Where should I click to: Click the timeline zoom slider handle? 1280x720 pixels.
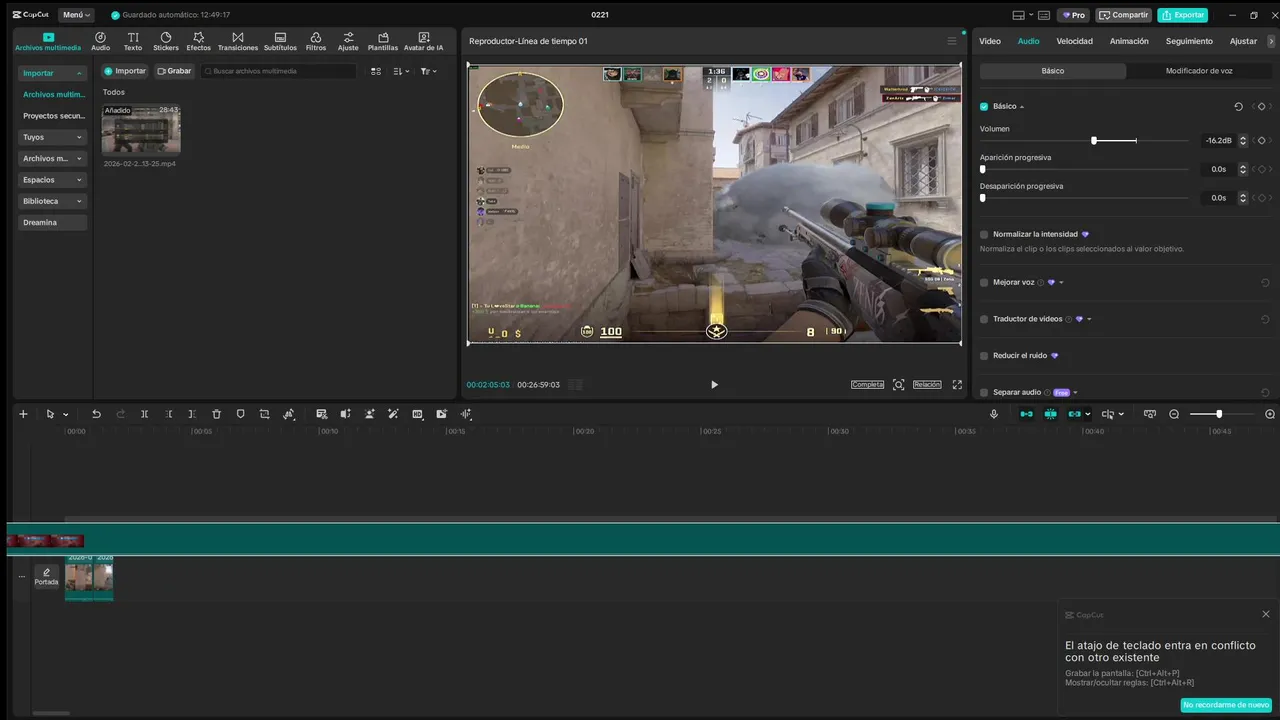[1219, 414]
